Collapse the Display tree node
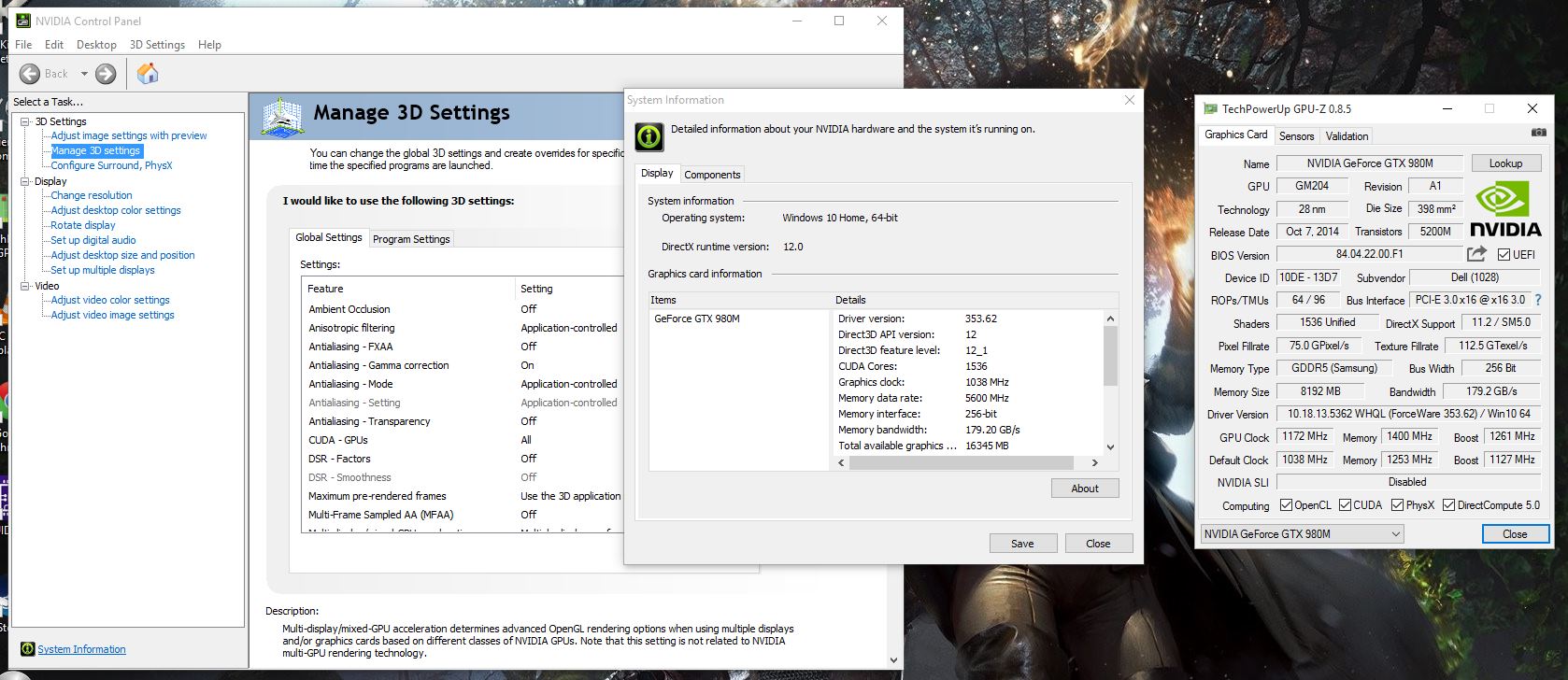This screenshot has width=1568, height=680. click(25, 181)
